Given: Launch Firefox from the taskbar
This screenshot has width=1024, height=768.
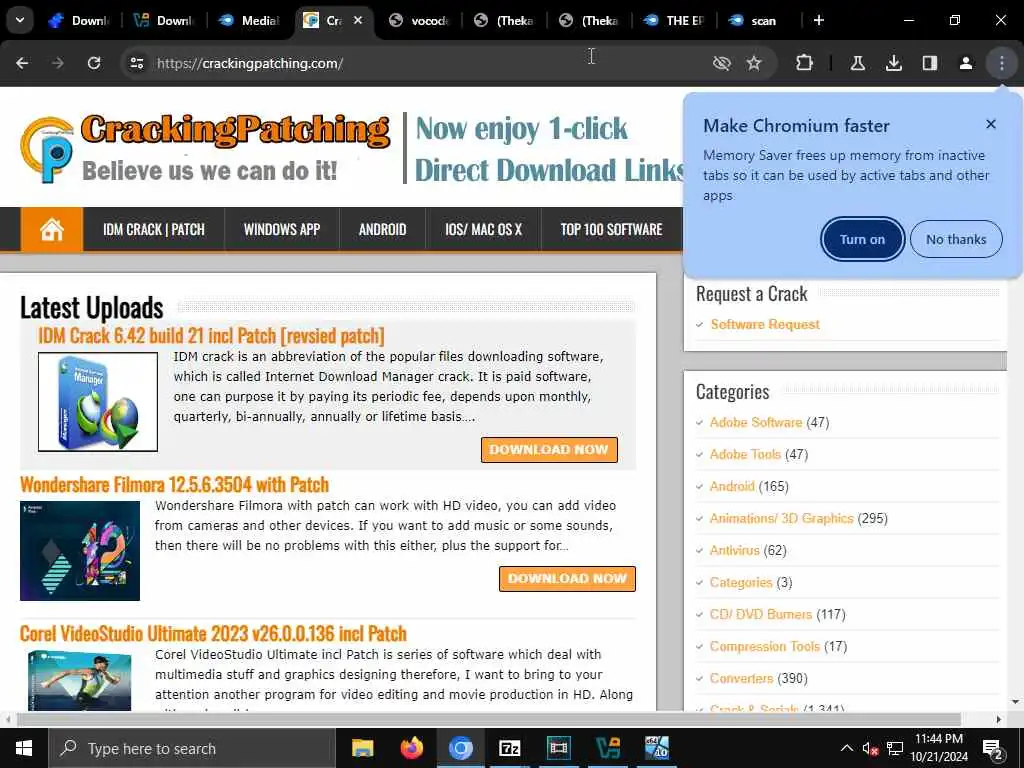Looking at the screenshot, I should click(x=411, y=748).
